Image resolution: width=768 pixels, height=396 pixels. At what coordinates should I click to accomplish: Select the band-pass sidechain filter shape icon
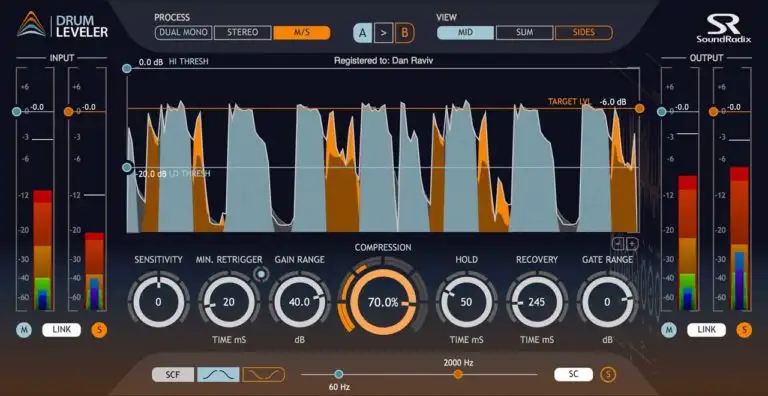pyautogui.click(x=218, y=375)
